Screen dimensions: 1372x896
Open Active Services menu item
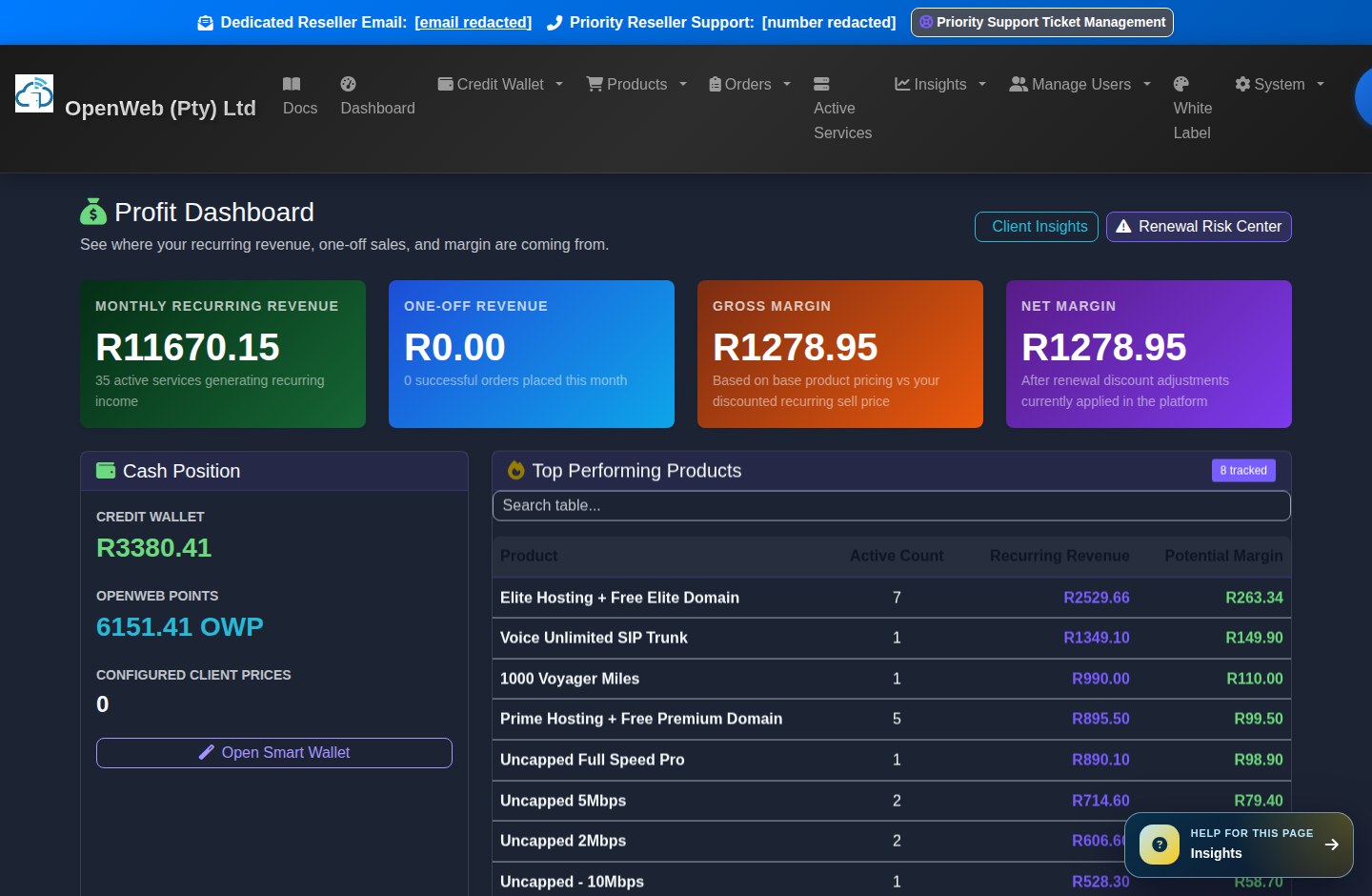coord(842,109)
